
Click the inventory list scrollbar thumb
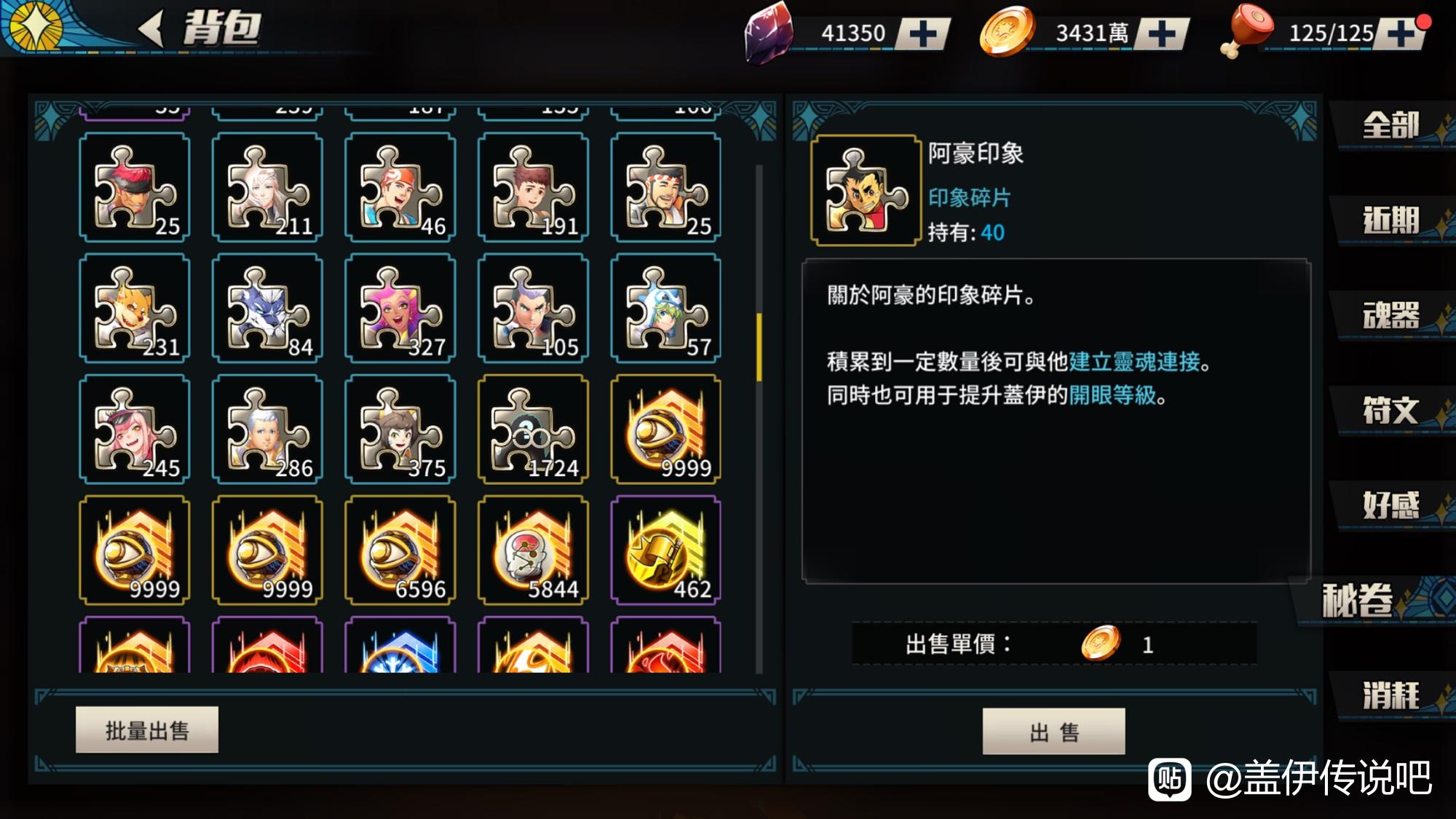(759, 347)
